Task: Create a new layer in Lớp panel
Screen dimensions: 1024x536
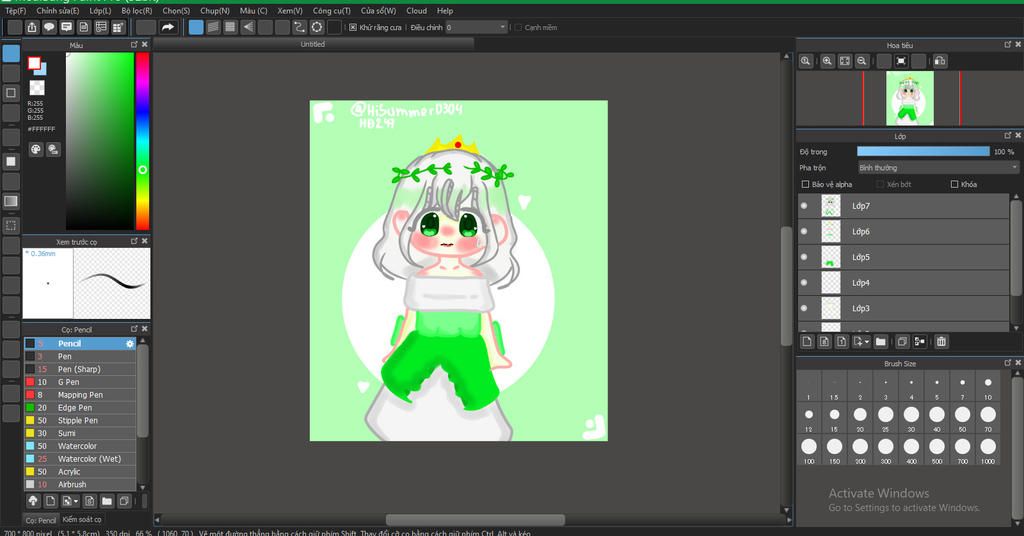Action: [807, 341]
